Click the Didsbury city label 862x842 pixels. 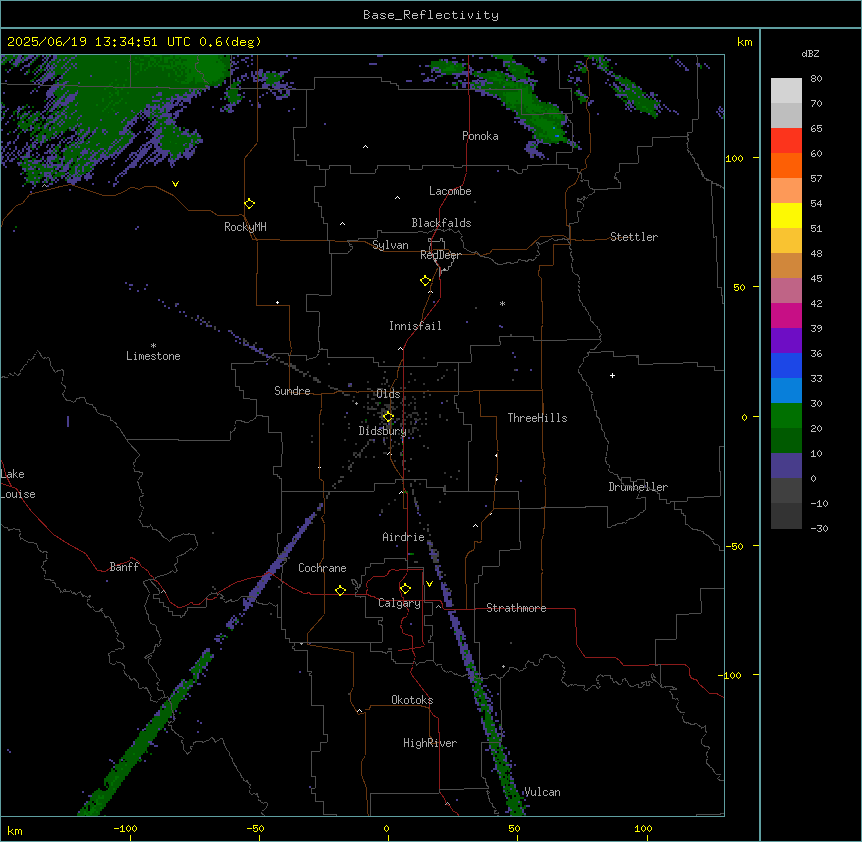383,431
